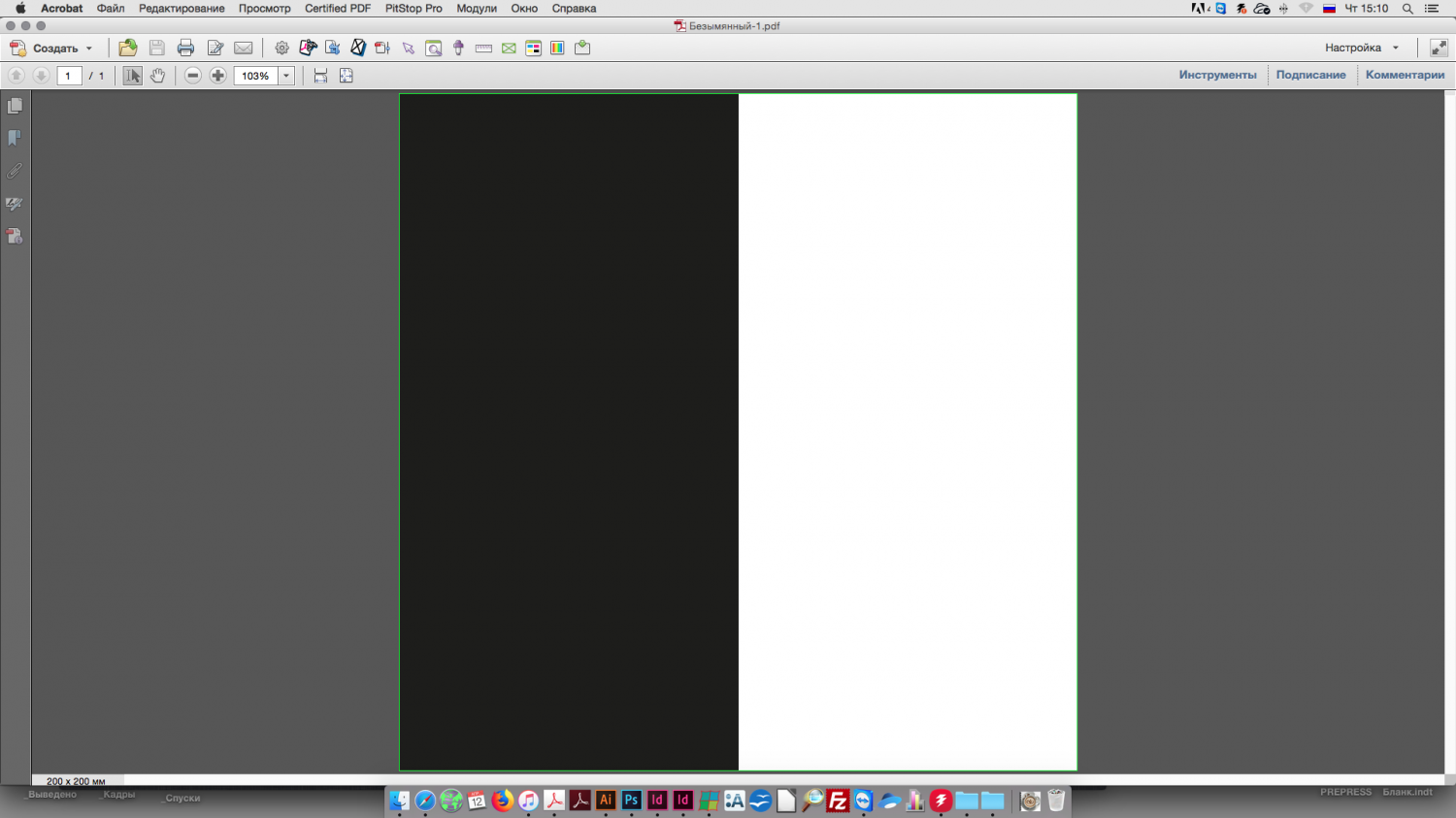This screenshot has width=1456, height=818.
Task: Open the Окно menu
Action: coord(524,9)
